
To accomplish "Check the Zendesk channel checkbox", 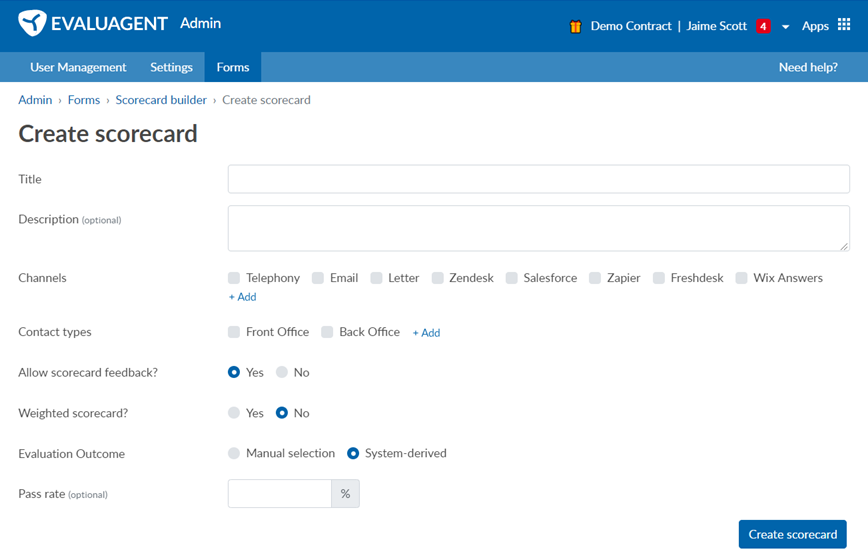I will click(437, 277).
